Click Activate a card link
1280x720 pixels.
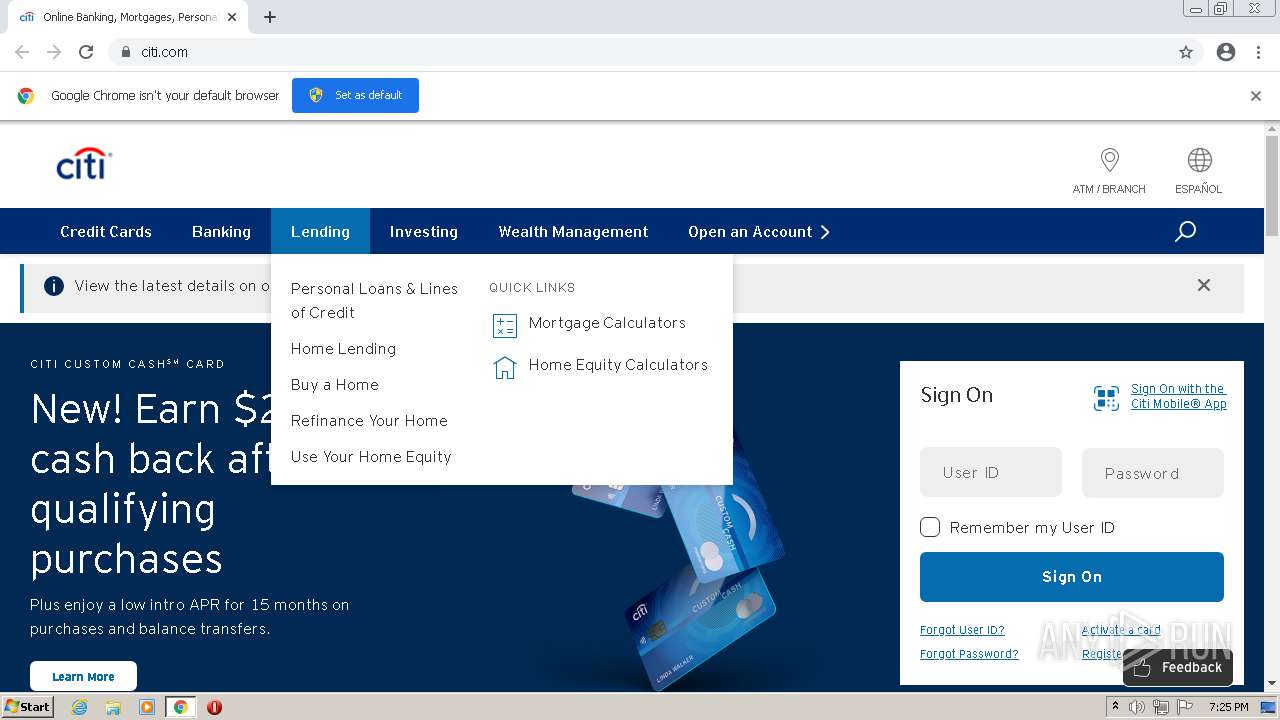click(1121, 630)
